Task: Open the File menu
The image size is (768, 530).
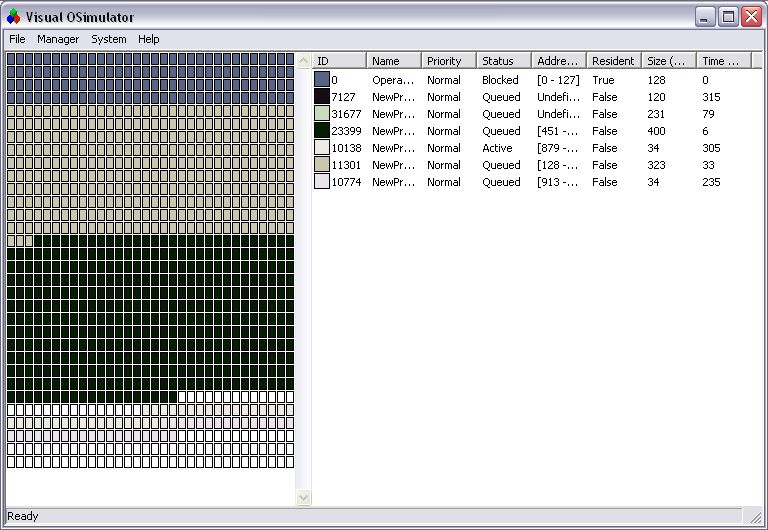Action: tap(17, 39)
